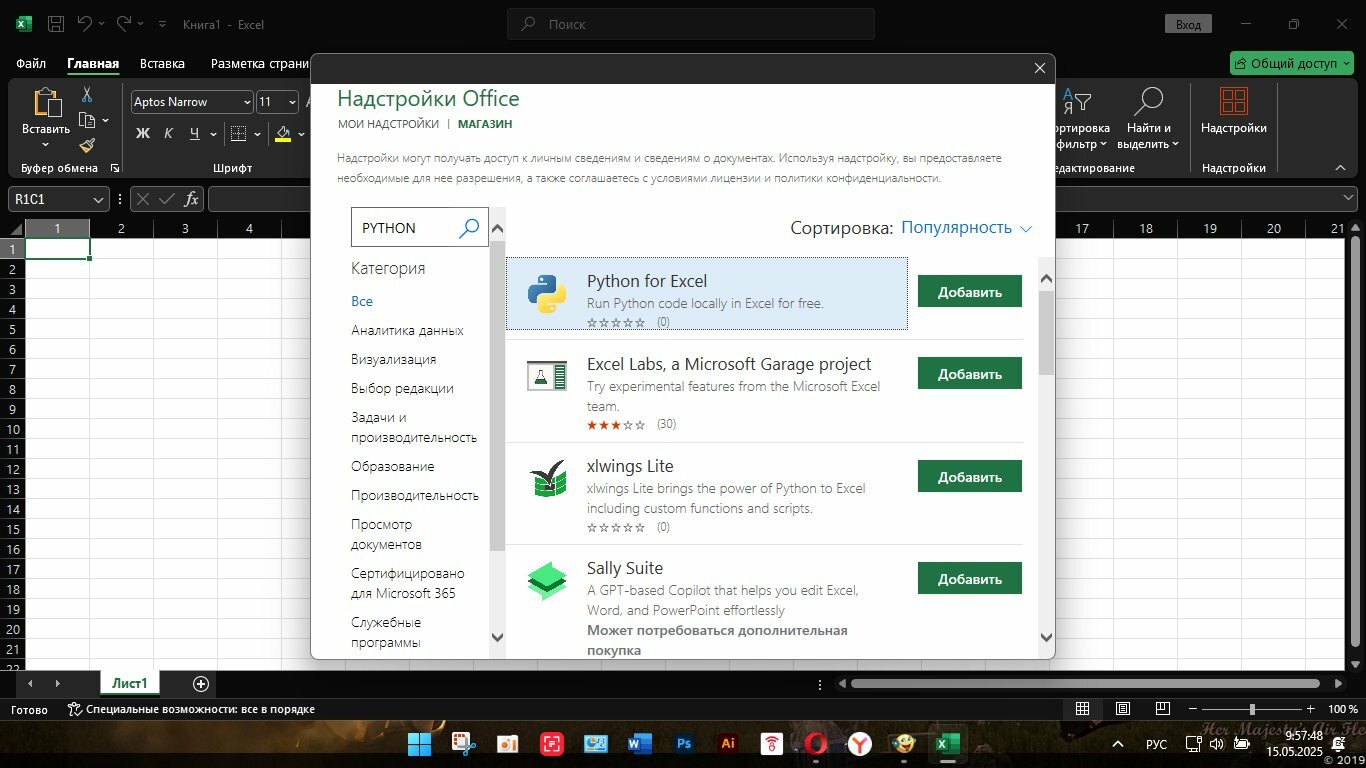
Task: Click the fx insert function icon
Action: pos(191,199)
